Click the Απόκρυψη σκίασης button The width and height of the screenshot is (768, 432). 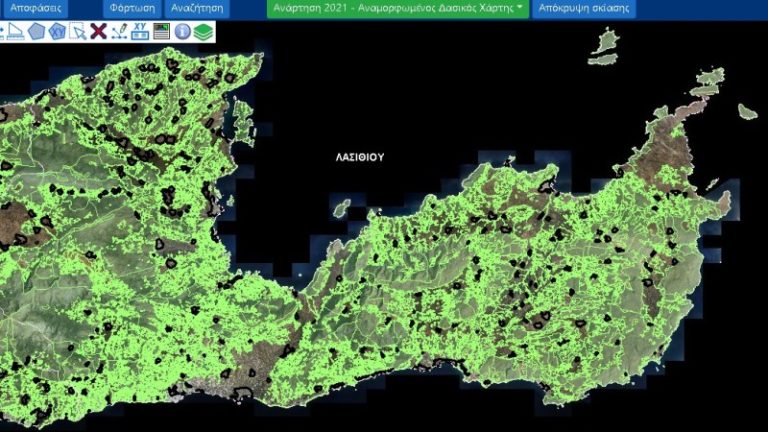tap(584, 8)
